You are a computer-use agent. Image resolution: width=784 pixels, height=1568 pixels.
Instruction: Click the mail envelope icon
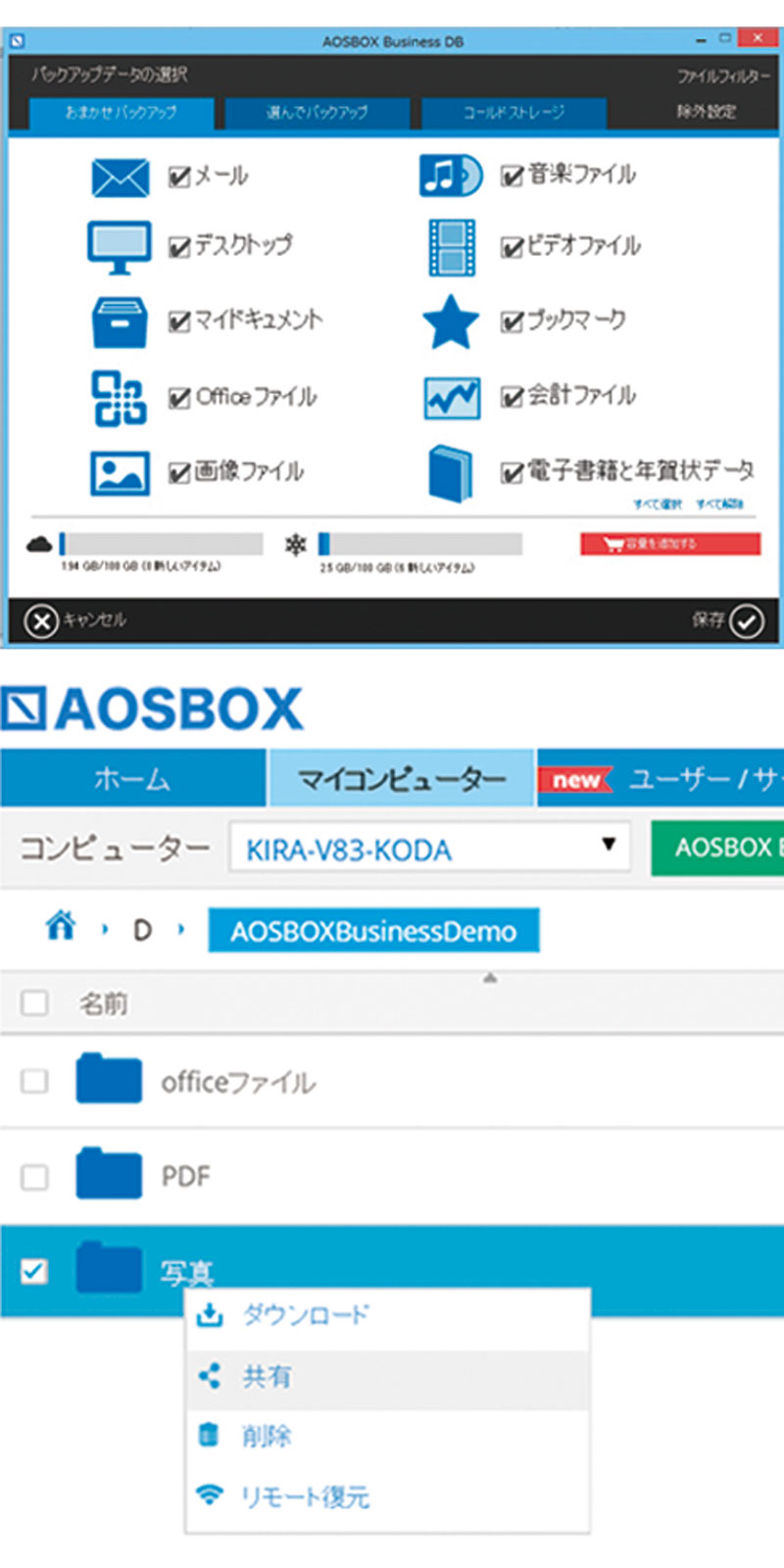[120, 178]
